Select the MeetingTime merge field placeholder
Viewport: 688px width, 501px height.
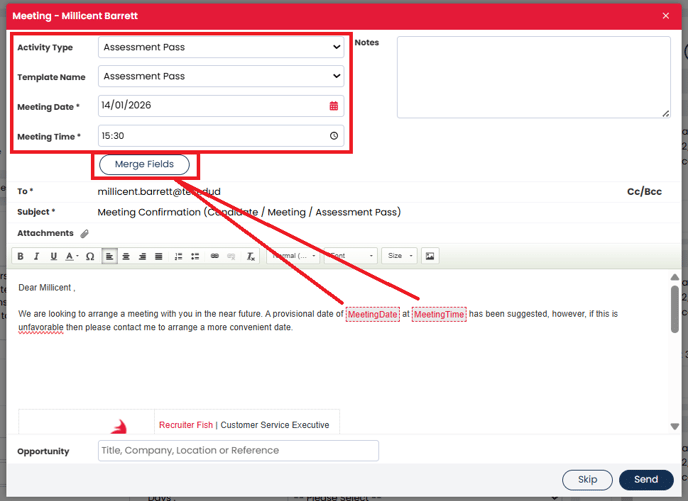point(439,315)
